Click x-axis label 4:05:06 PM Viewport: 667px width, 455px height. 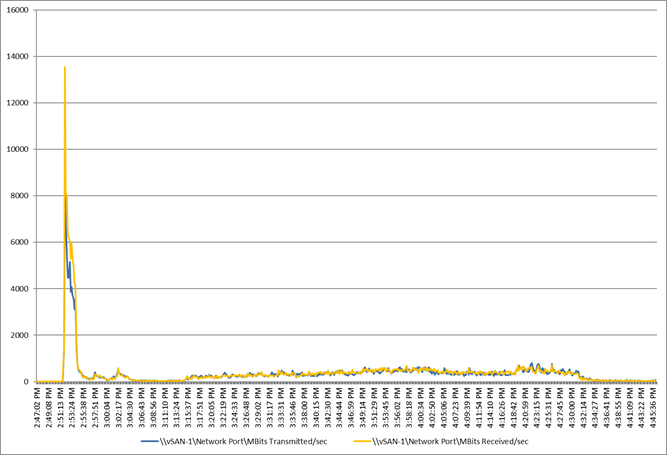[x=445, y=407]
